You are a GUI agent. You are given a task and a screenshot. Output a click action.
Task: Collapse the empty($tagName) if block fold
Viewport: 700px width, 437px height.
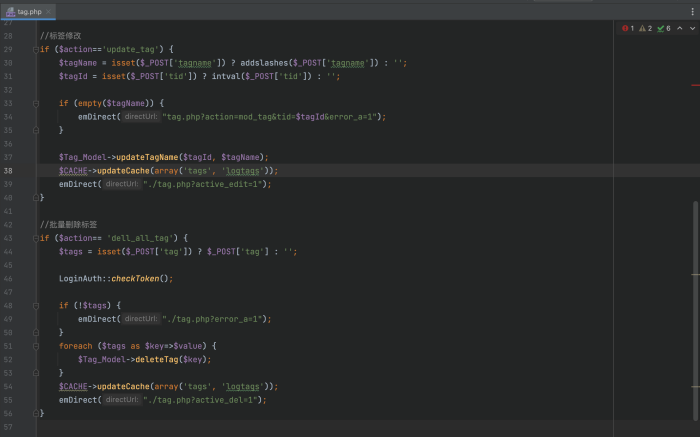36,104
